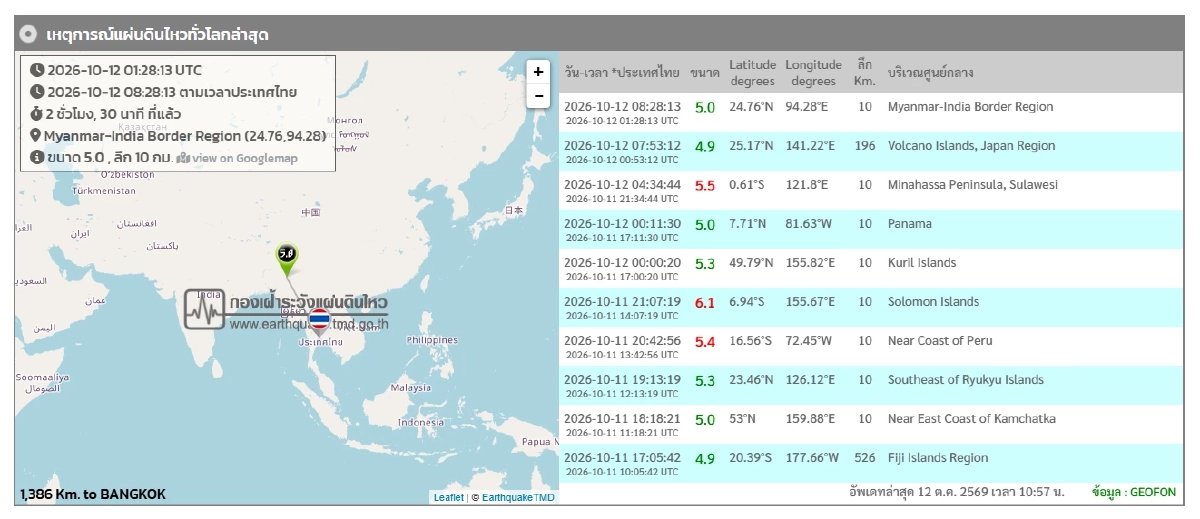Select the Near Coast of Peru row
Image resolution: width=1200 pixels, height=519 pixels.
point(870,346)
